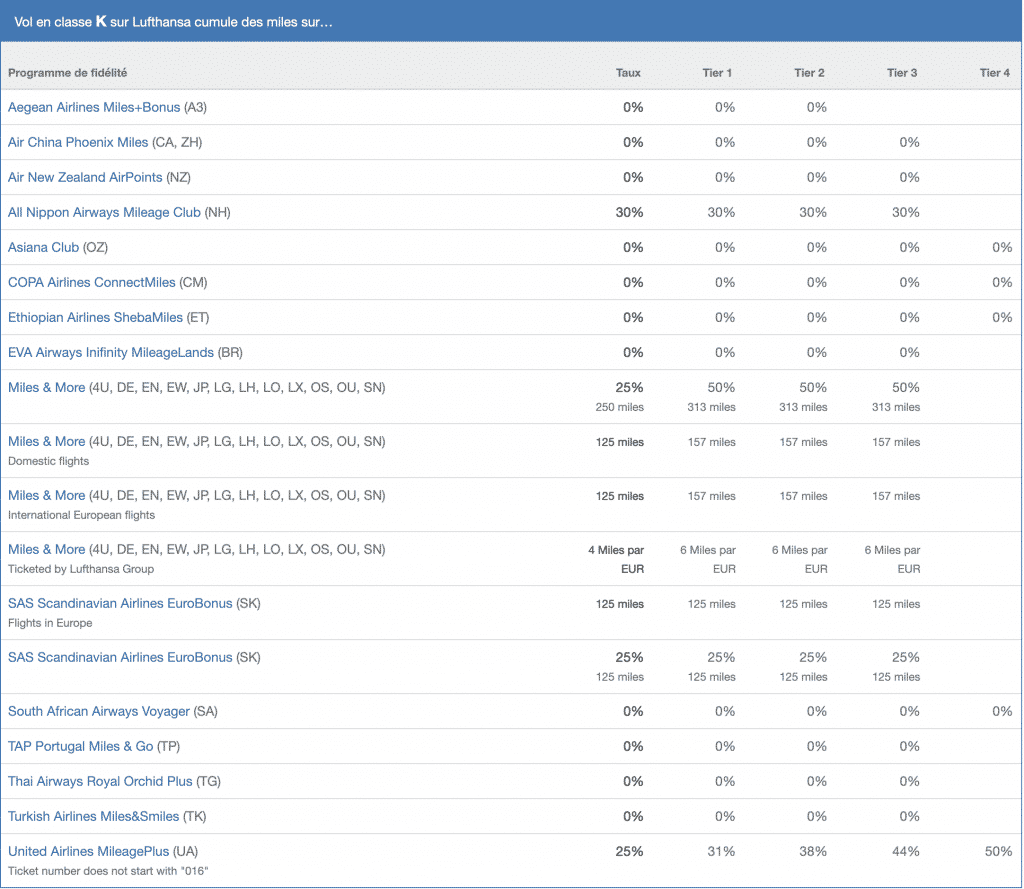
Task: Click the panel title about class K on Lufthansa
Action: [x=173, y=22]
